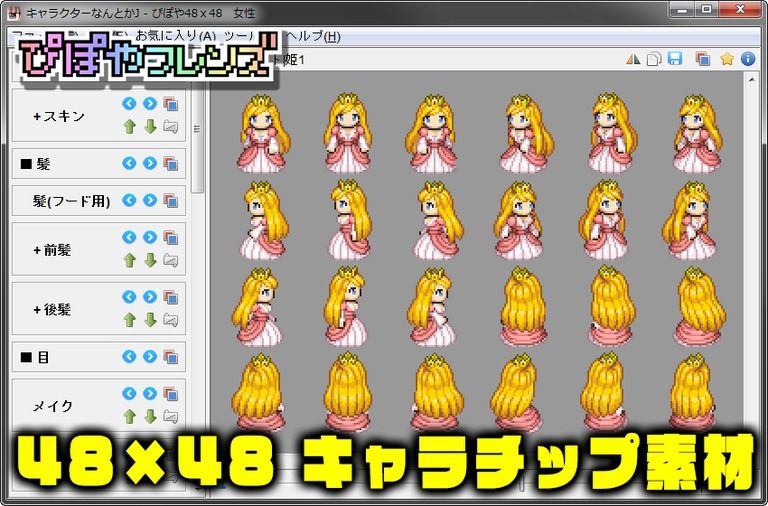
Task: Click the メイク label
Action: click(52, 406)
